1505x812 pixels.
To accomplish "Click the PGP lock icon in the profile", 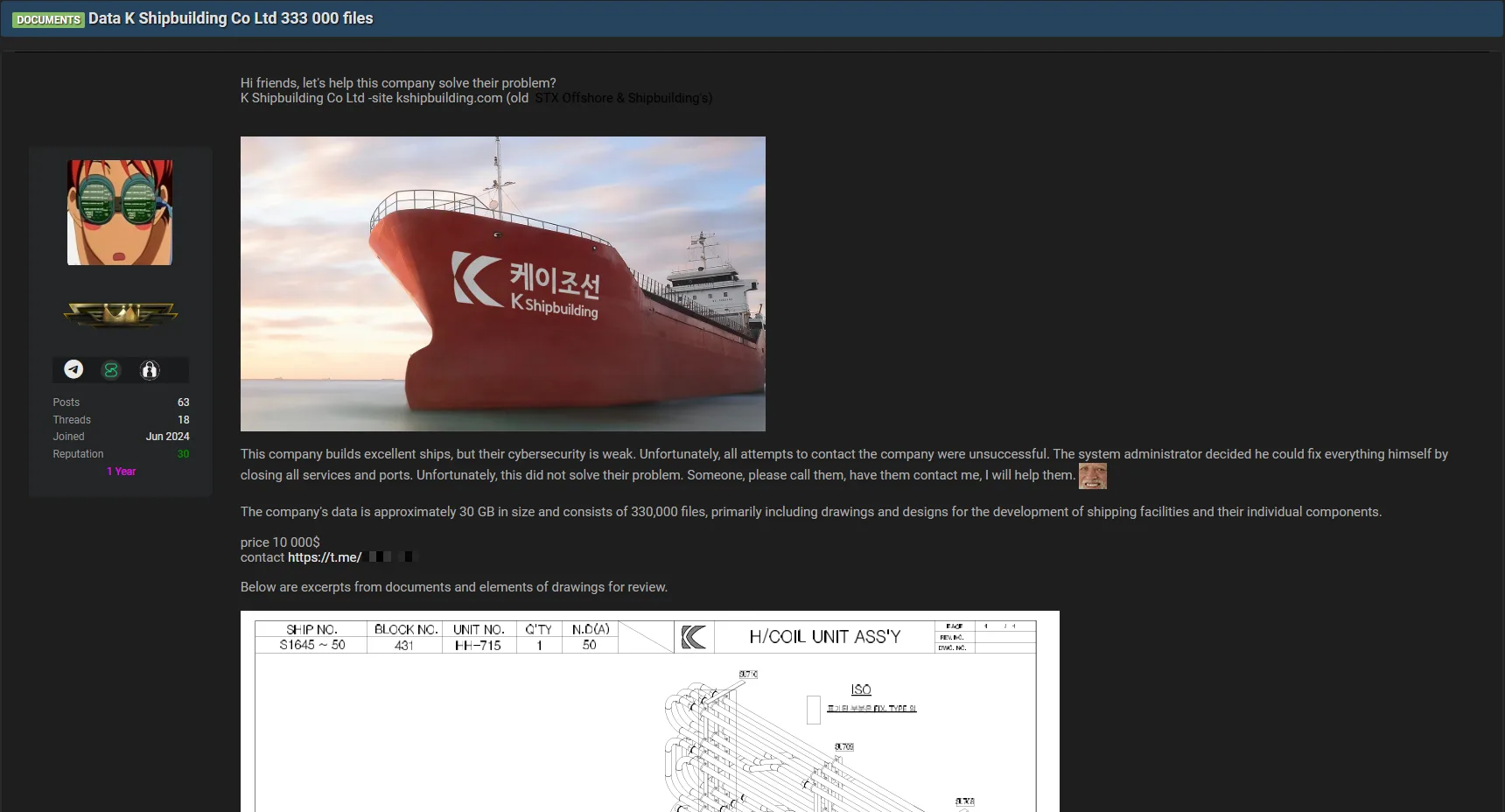I will (x=150, y=370).
